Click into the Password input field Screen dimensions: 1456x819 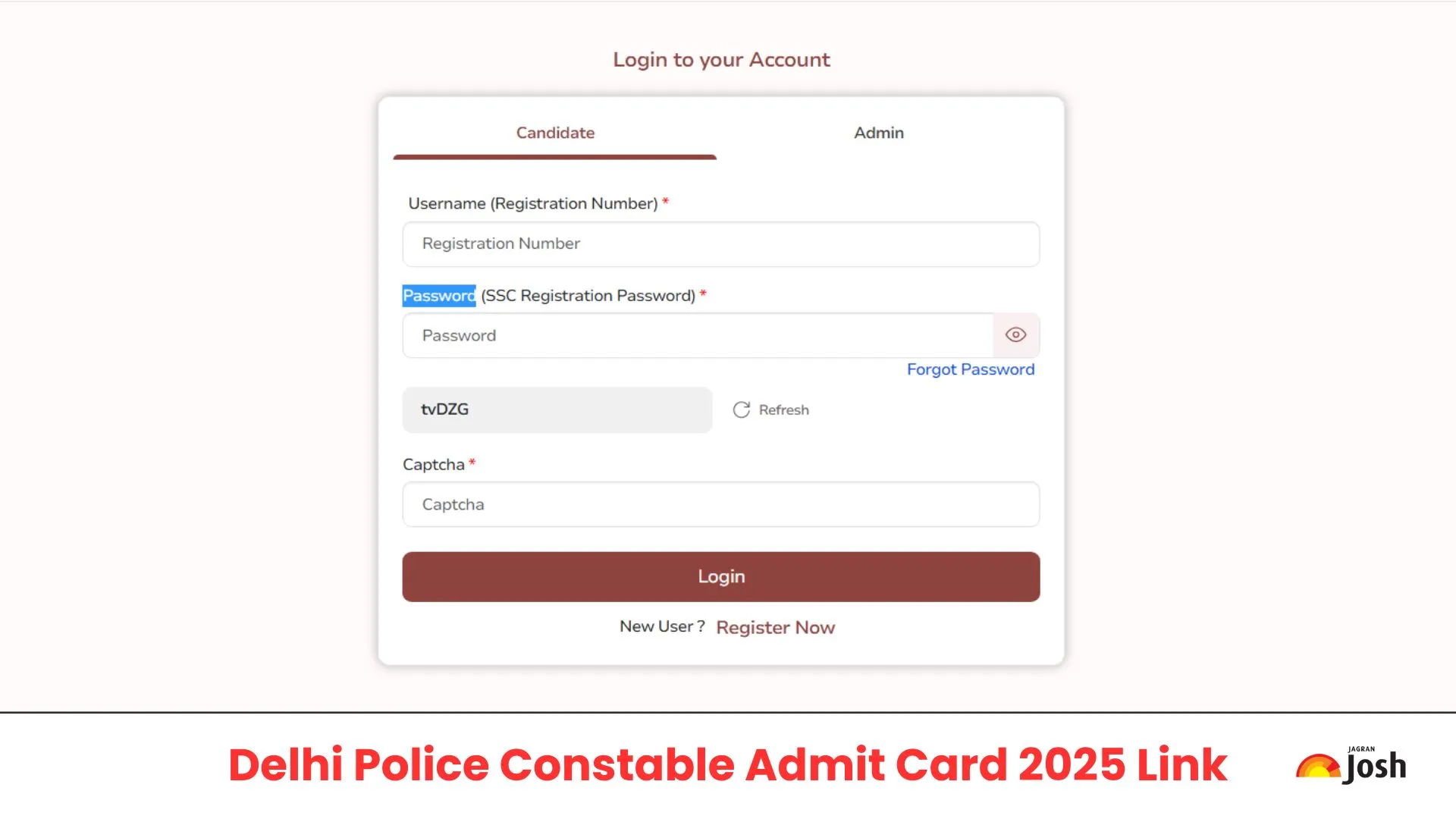[698, 335]
